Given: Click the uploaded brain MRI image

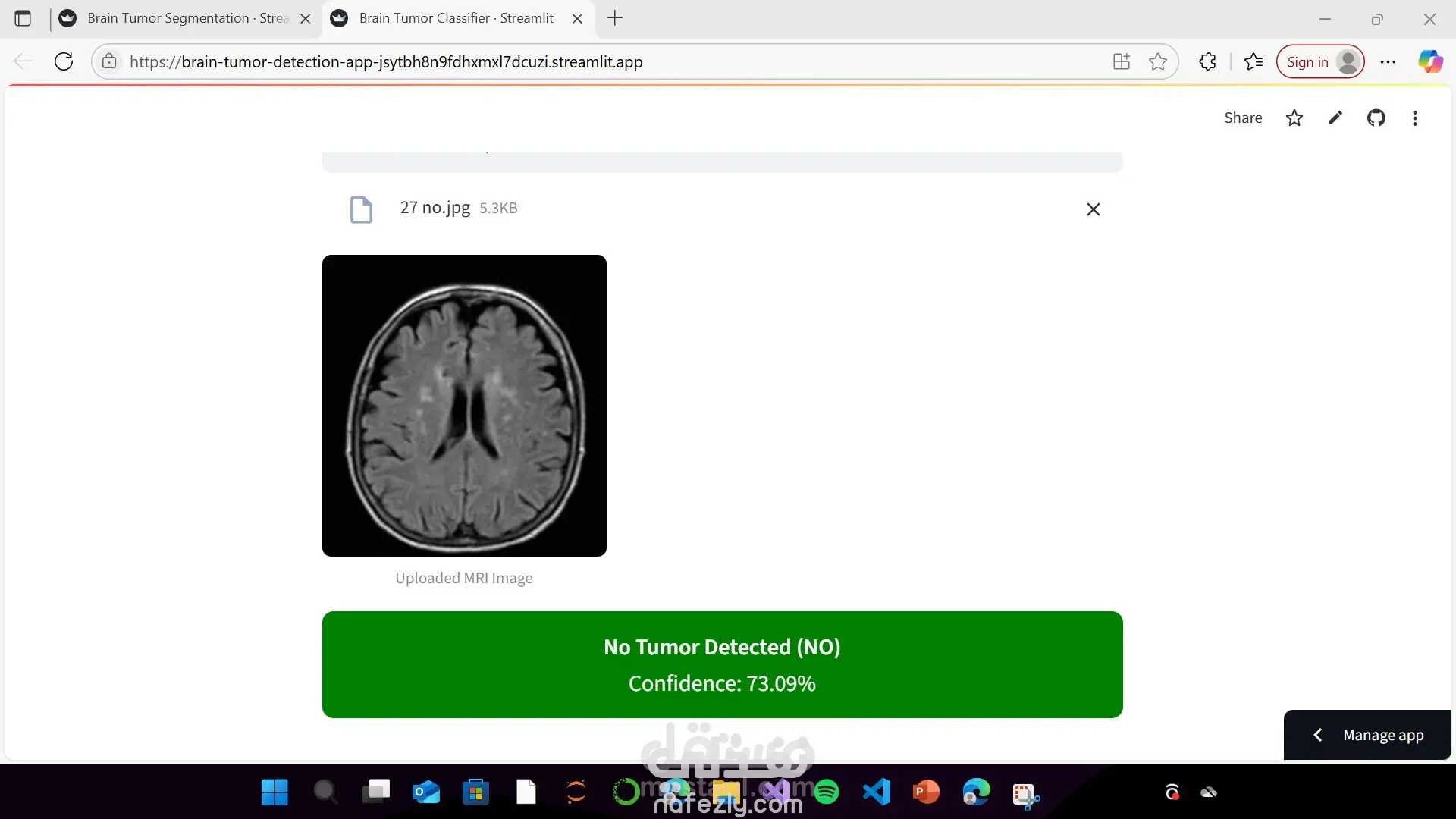Looking at the screenshot, I should point(464,406).
